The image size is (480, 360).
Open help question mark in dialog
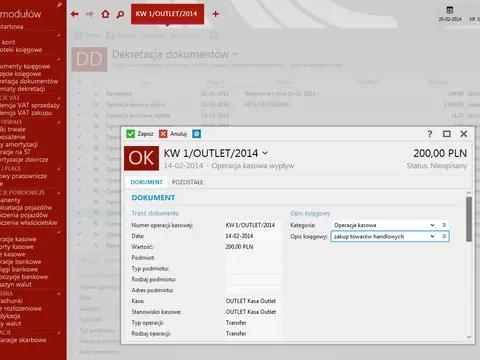tap(430, 134)
